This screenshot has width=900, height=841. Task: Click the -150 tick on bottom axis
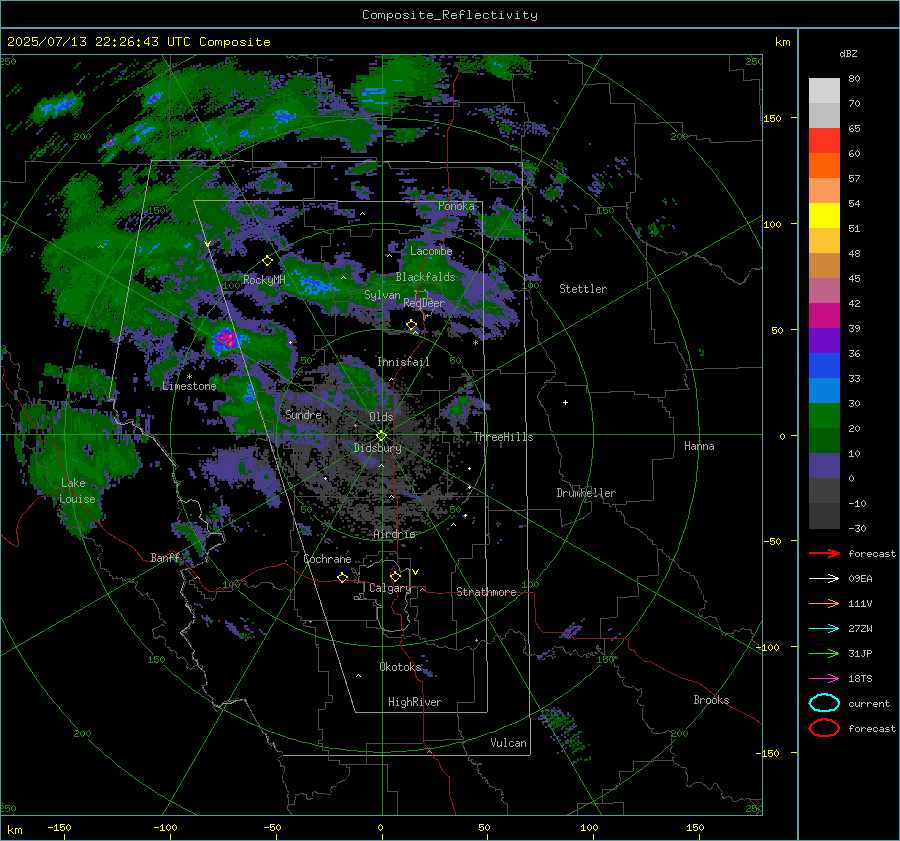click(x=59, y=827)
